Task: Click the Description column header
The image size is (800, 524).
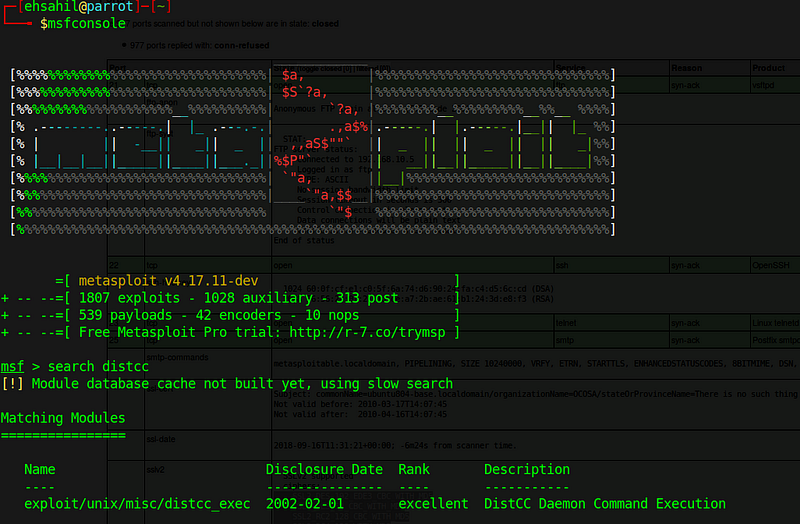Action: (527, 469)
